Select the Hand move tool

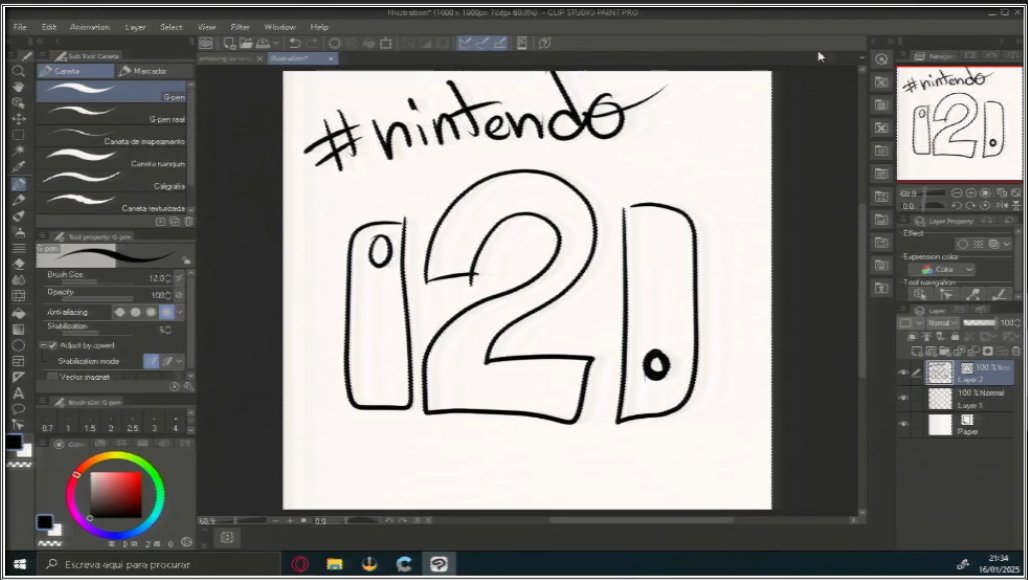[18, 87]
